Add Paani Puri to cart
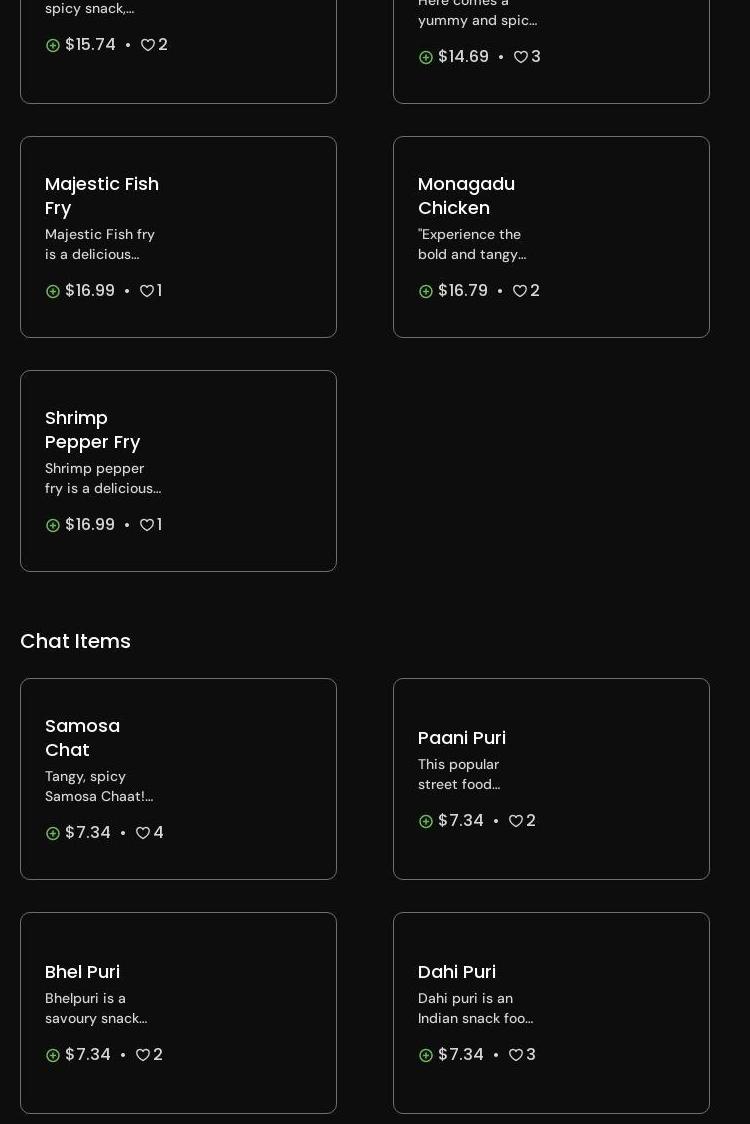 click(x=426, y=821)
